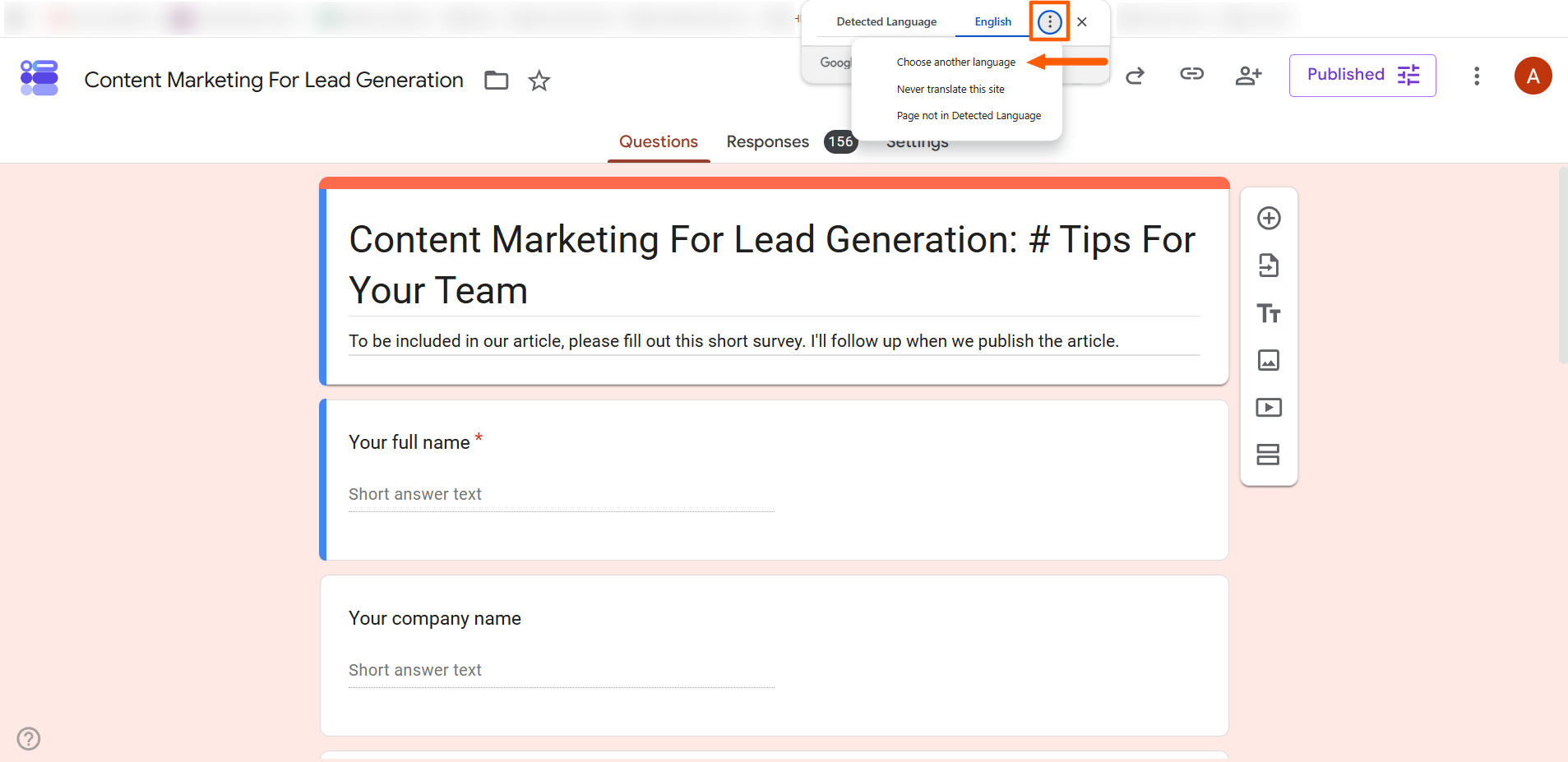This screenshot has height=762, width=1568.
Task: Copy responder link icon
Action: point(1191,75)
